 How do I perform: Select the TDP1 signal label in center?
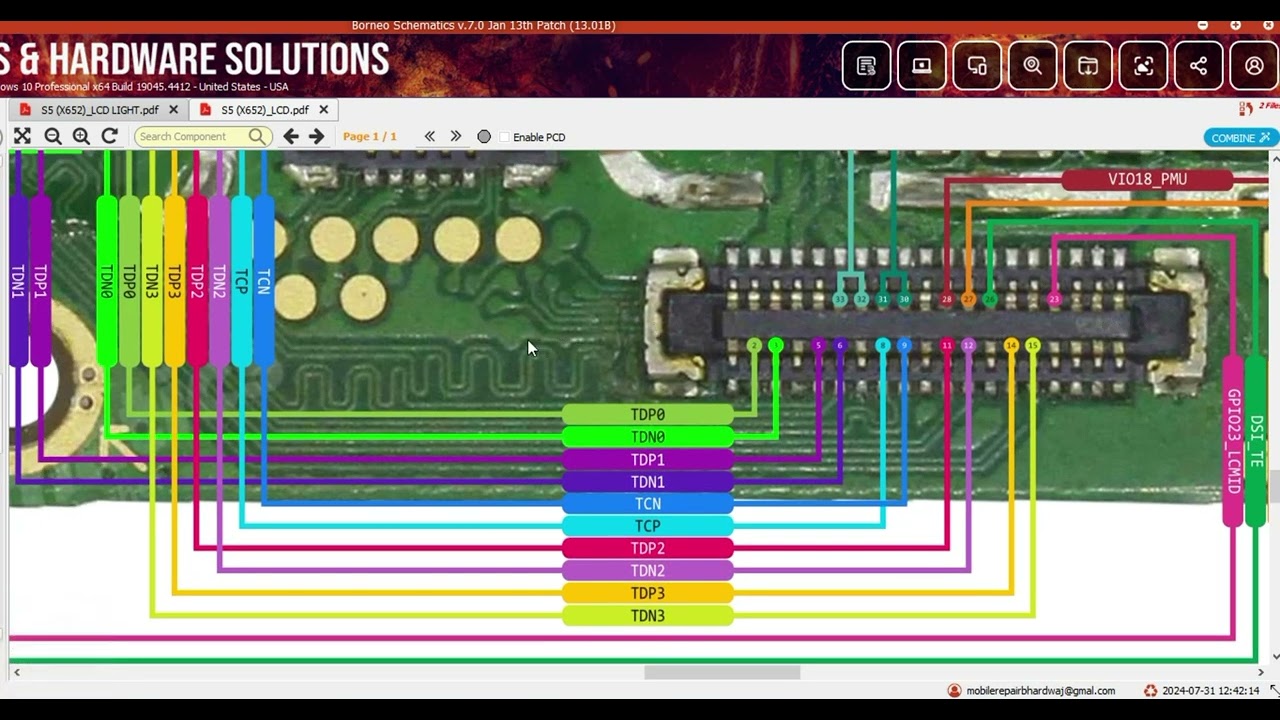[648, 460]
